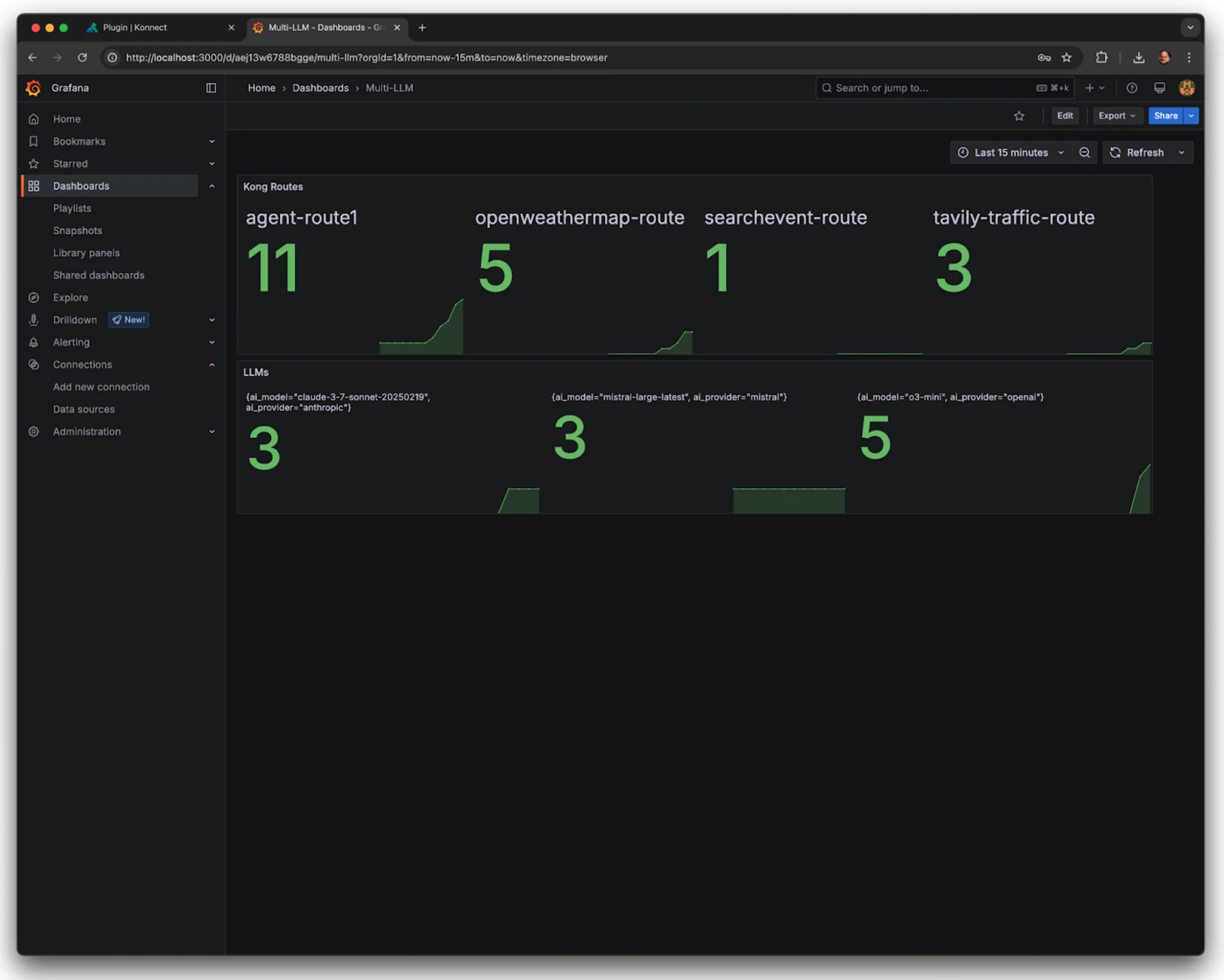The width and height of the screenshot is (1224, 980).
Task: Click the Refresh dashboard button
Action: 1137,152
